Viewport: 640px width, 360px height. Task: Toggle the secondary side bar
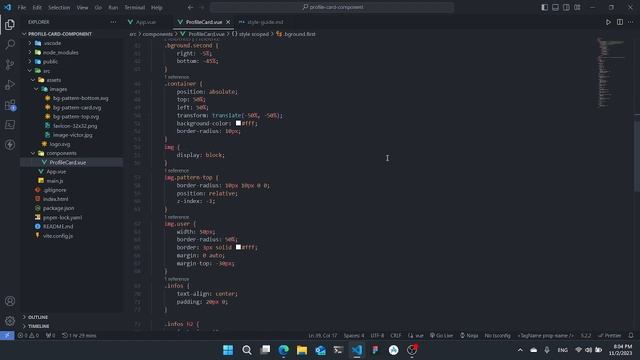coord(566,7)
